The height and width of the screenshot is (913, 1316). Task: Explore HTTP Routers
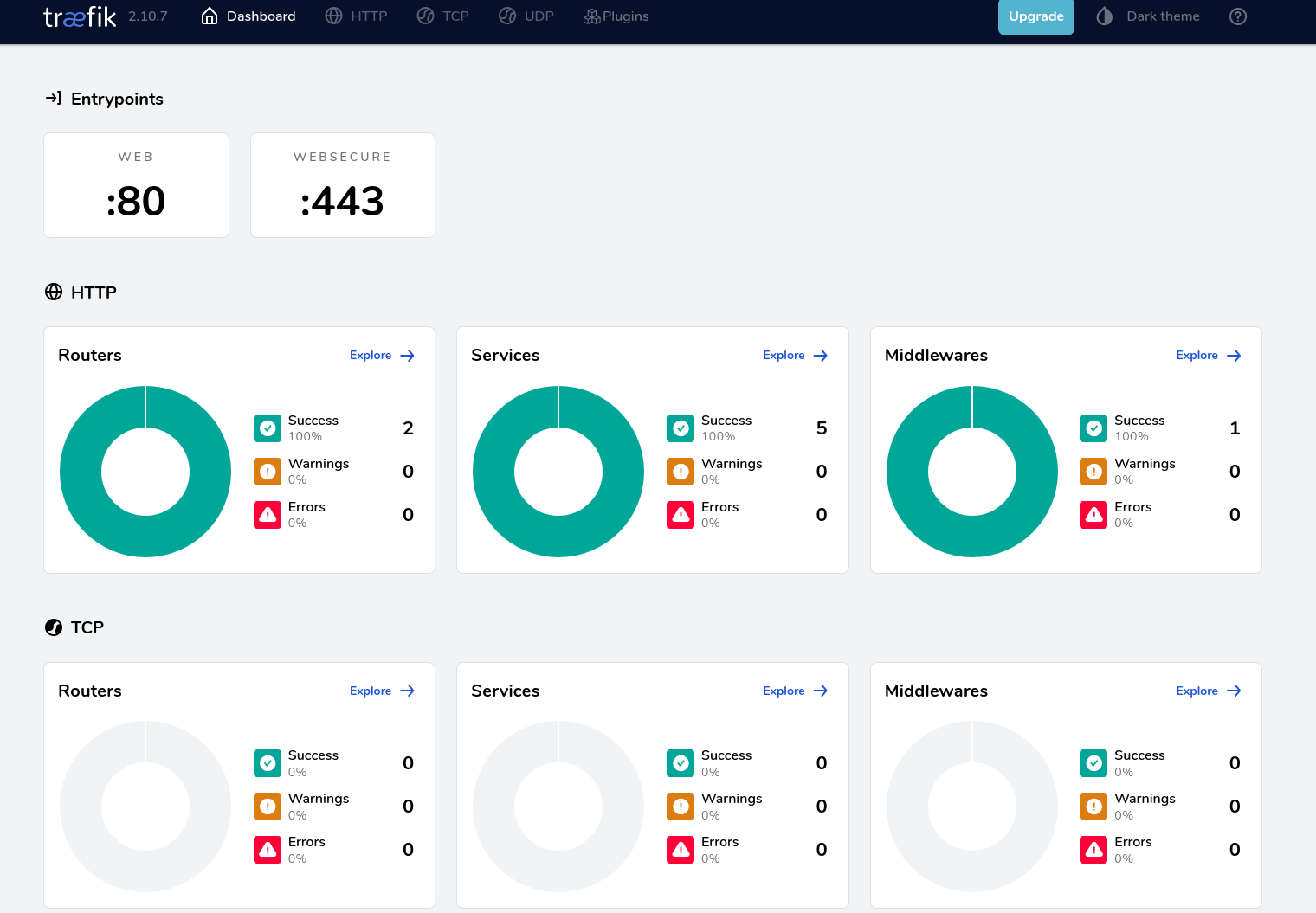point(382,356)
